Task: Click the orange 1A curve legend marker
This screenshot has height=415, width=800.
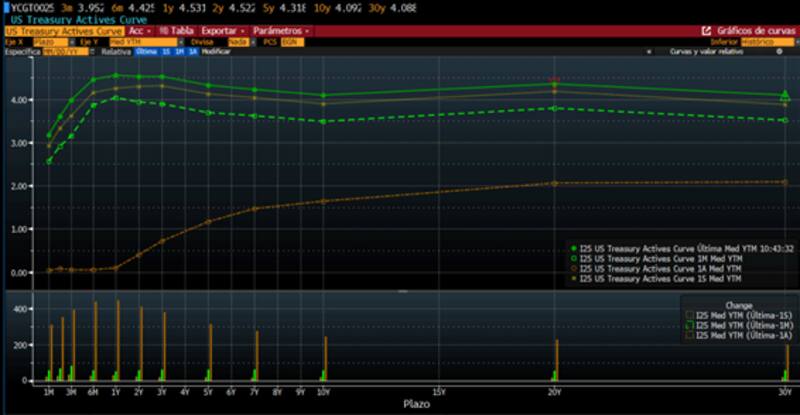Action: (x=574, y=268)
